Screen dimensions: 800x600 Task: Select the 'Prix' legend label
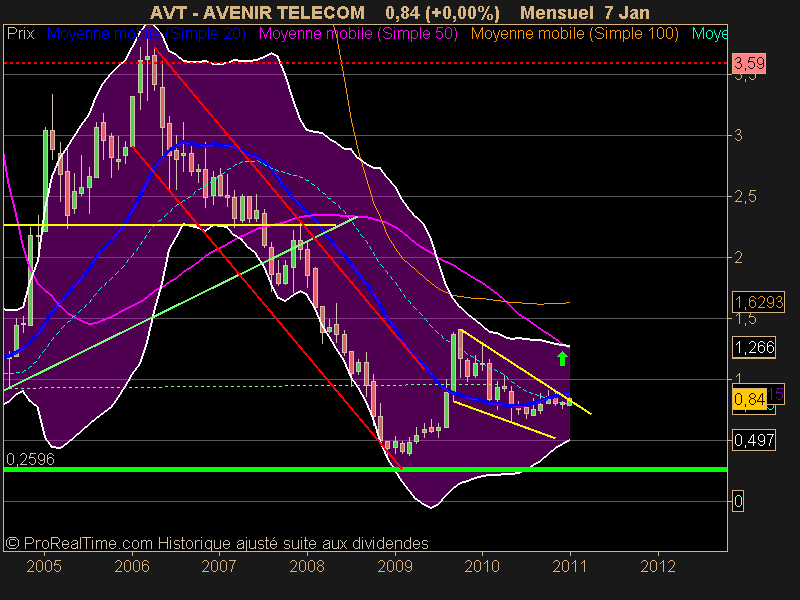pyautogui.click(x=20, y=34)
